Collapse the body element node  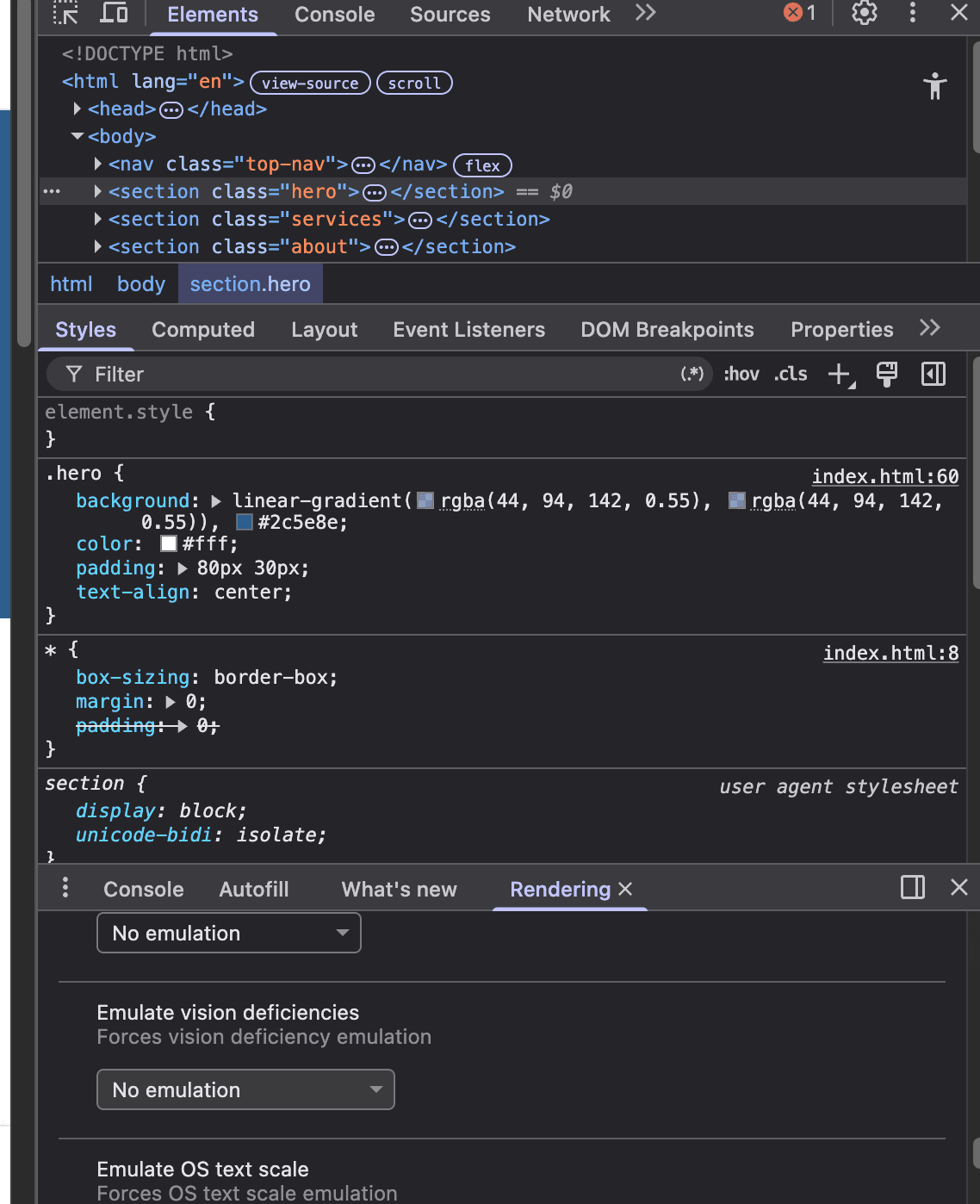(78, 136)
